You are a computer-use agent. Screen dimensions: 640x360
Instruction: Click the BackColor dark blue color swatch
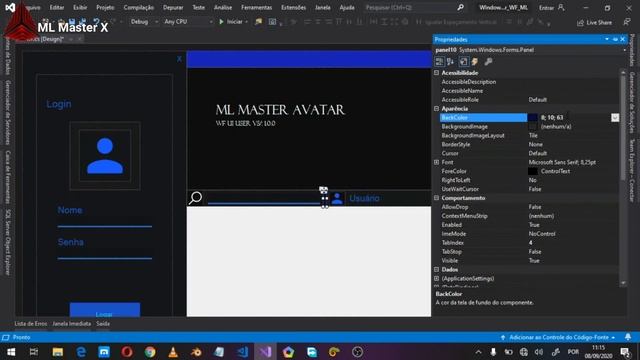pos(533,118)
